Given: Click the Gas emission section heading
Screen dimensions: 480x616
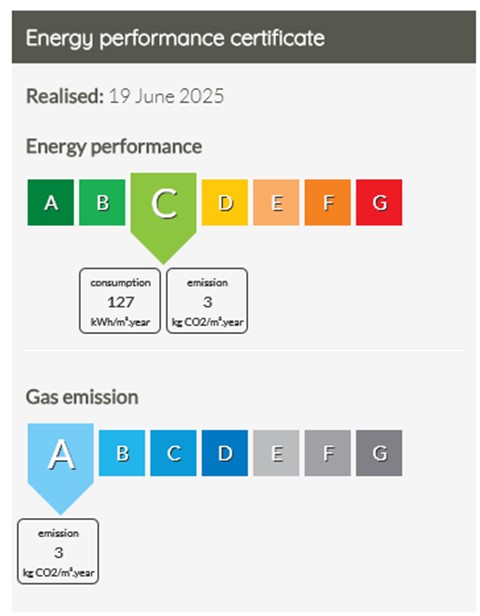Looking at the screenshot, I should 82,397.
